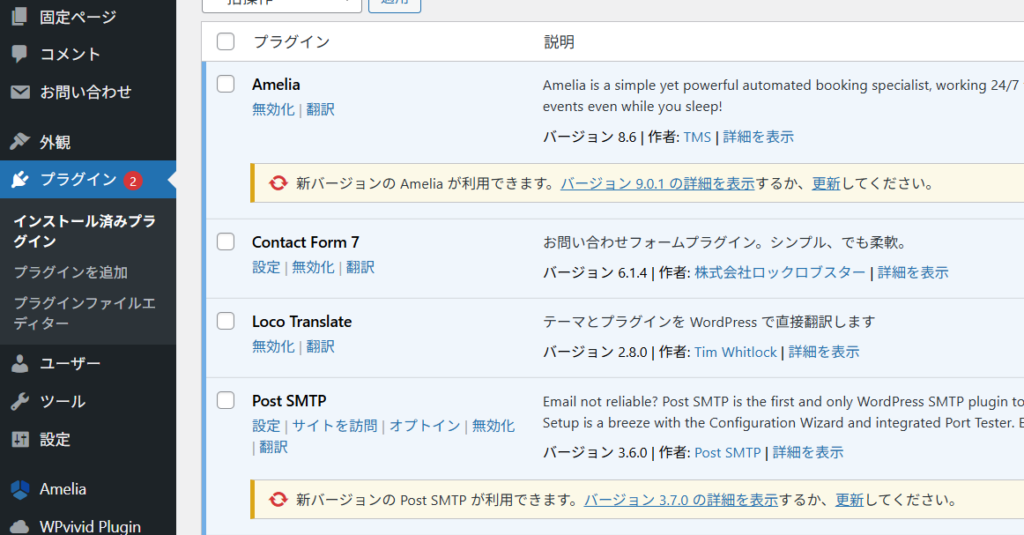
Task: Click the envelope icon for お問い合わせ
Action: [20, 92]
